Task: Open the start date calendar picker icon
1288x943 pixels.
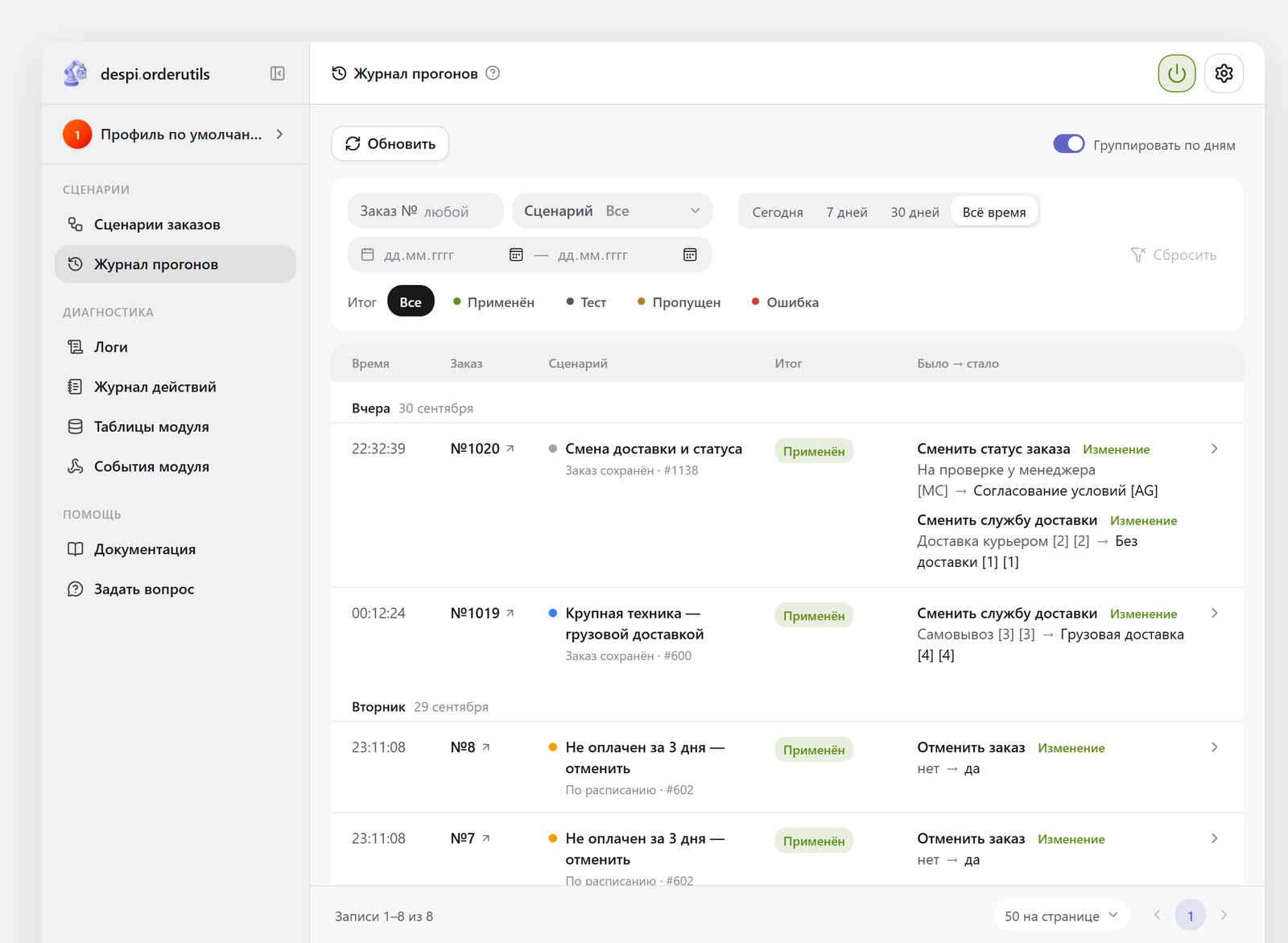Action: [x=516, y=254]
